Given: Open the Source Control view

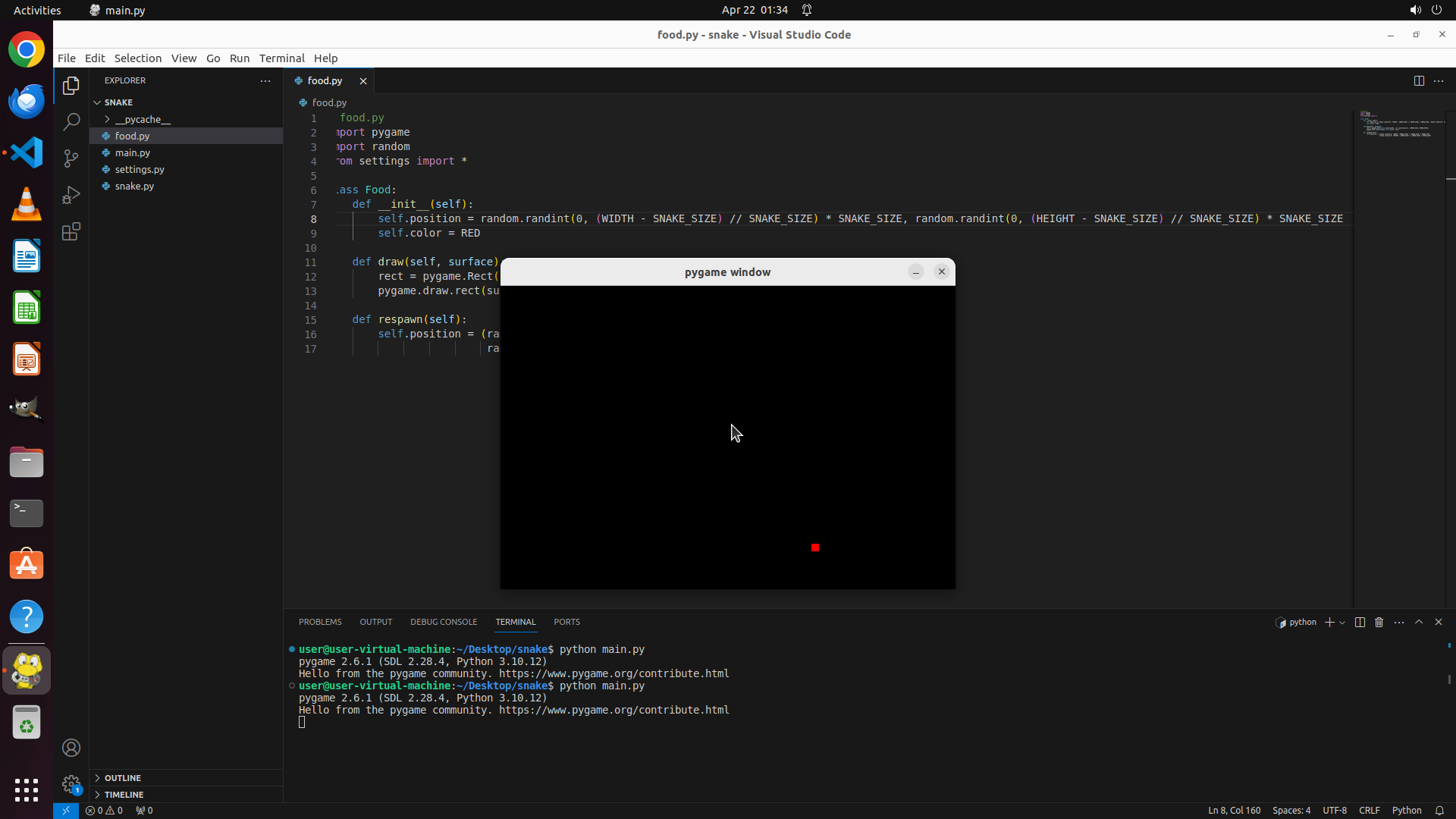Looking at the screenshot, I should click(x=71, y=158).
